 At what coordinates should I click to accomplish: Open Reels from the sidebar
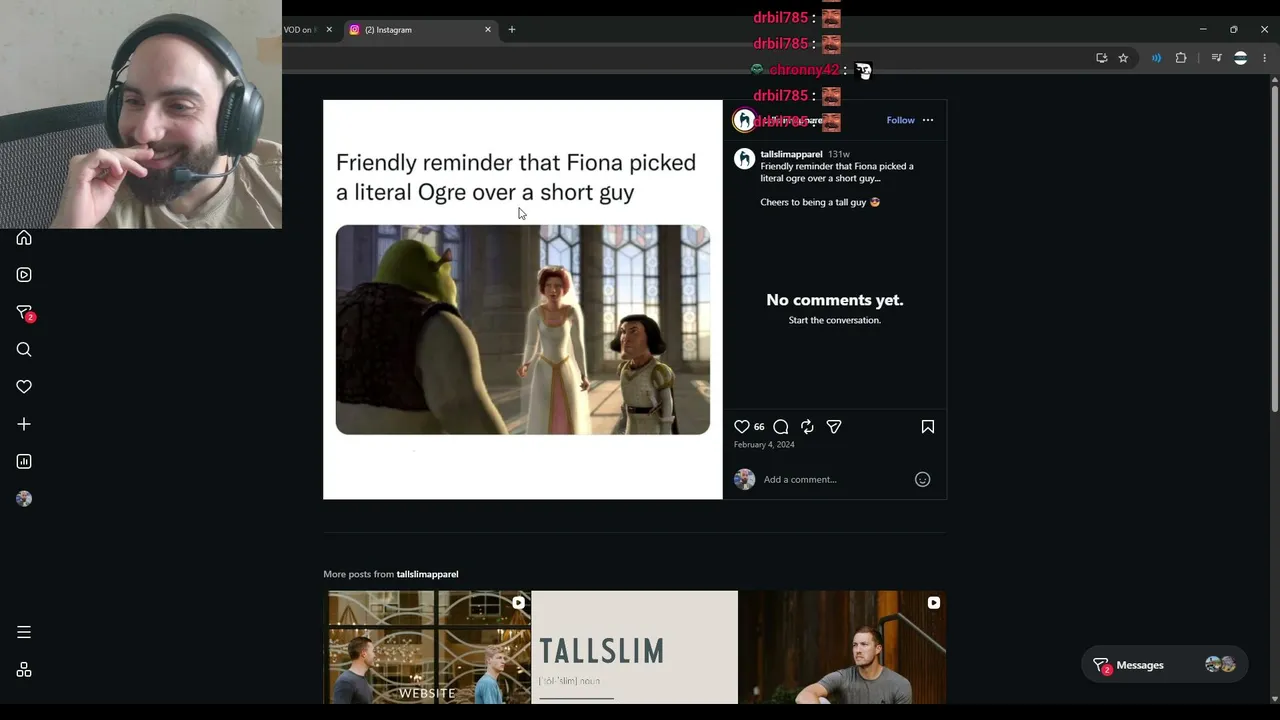24,275
